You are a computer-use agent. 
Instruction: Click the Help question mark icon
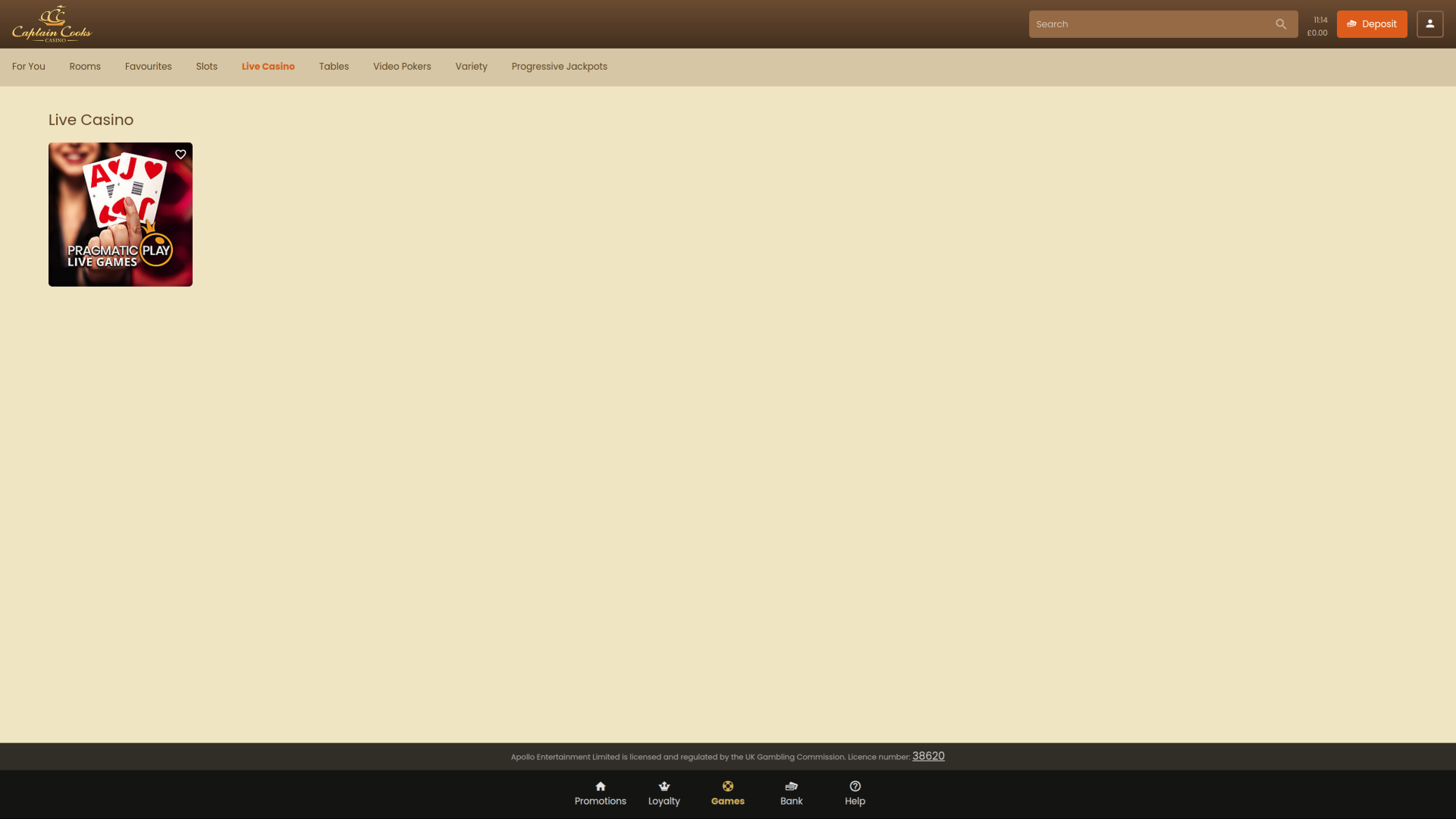click(x=855, y=786)
